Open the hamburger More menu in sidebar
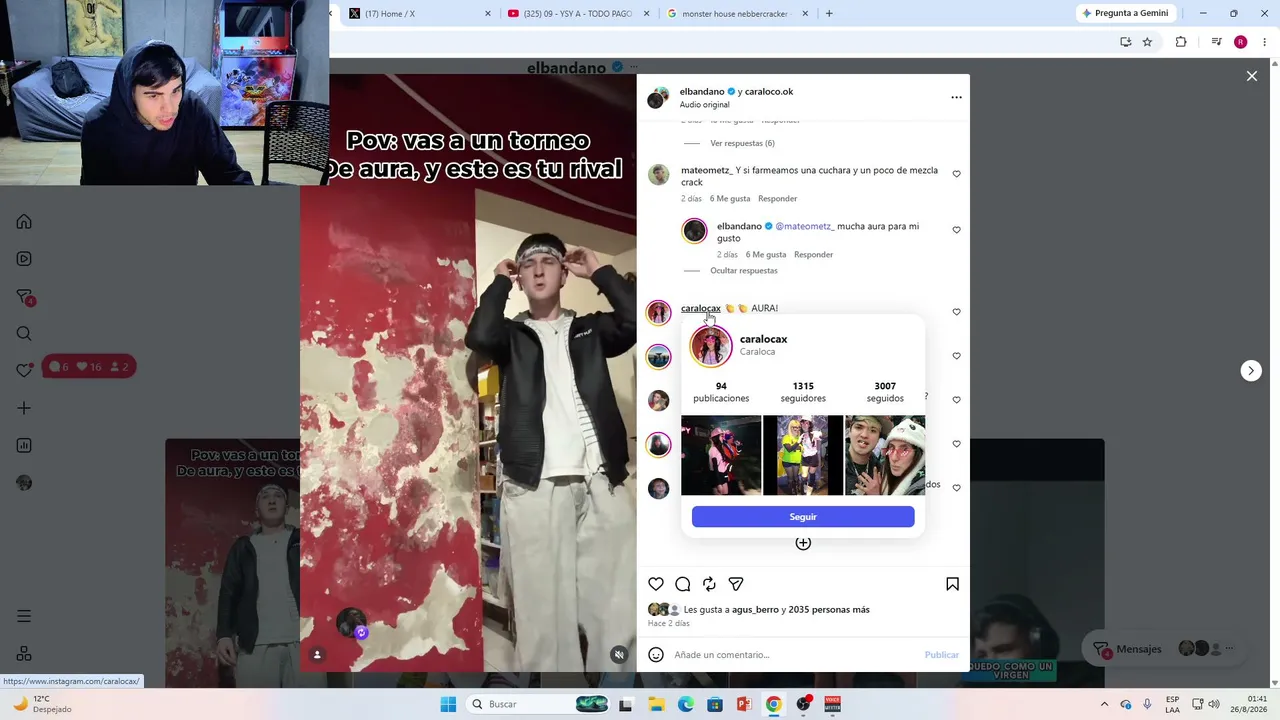 pyautogui.click(x=24, y=616)
